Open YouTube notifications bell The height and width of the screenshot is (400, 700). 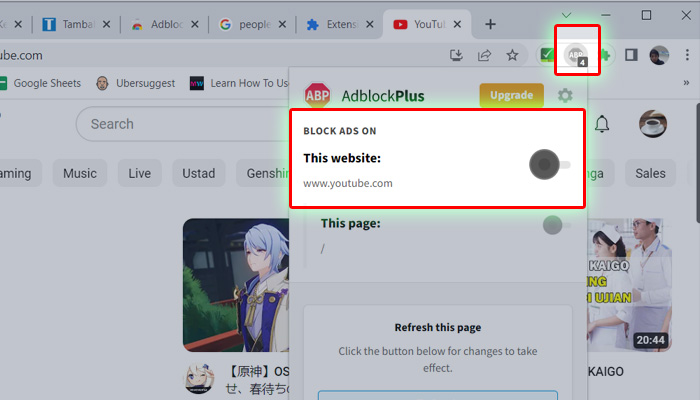pos(602,124)
